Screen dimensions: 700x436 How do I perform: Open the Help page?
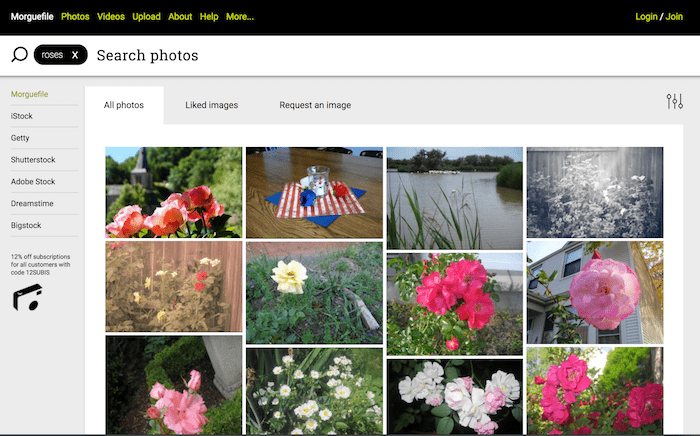(x=209, y=17)
